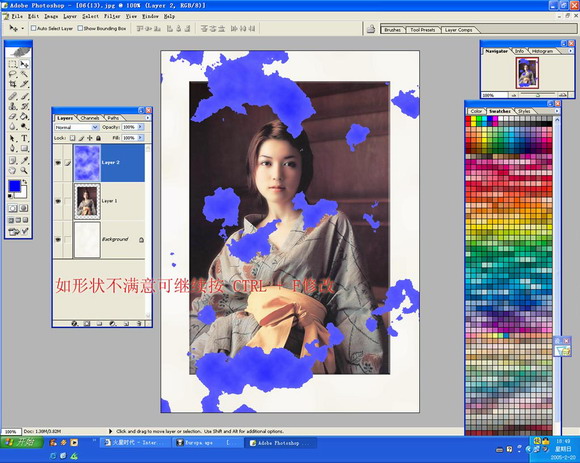This screenshot has height=463, width=580.
Task: Select the Crop tool
Action: click(x=13, y=84)
